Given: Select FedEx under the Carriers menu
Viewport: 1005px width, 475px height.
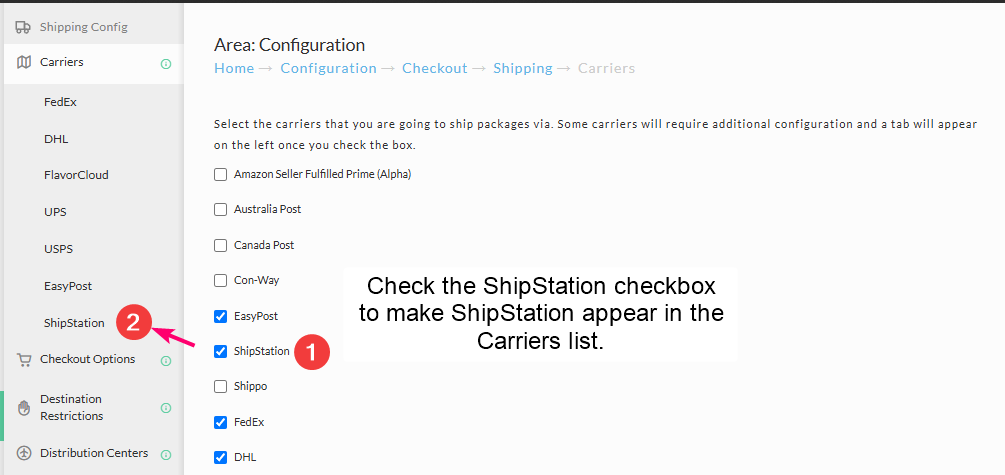Looking at the screenshot, I should tap(60, 102).
